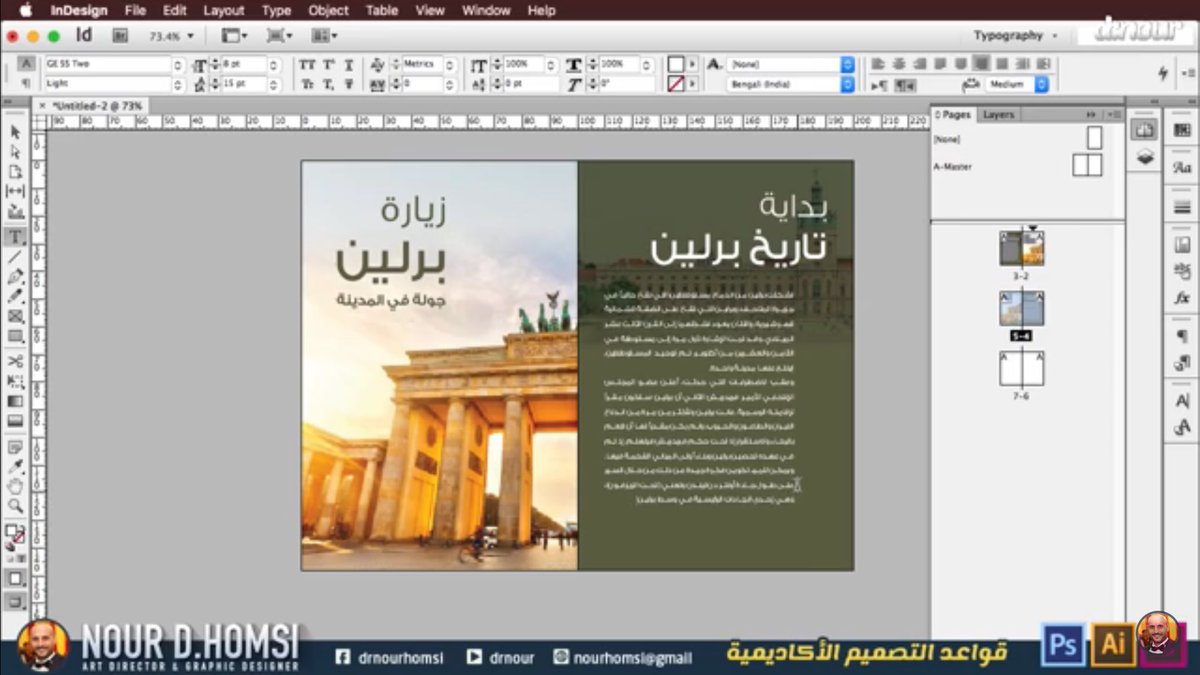Select the Free Transform tool

15,381
